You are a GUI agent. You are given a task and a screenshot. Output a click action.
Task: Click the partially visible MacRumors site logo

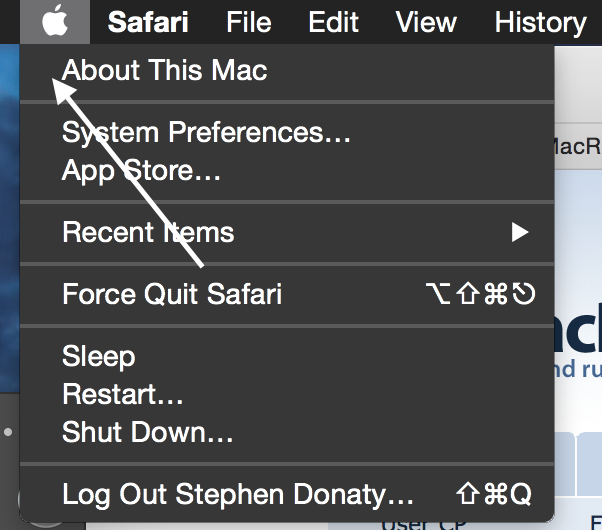click(578, 330)
